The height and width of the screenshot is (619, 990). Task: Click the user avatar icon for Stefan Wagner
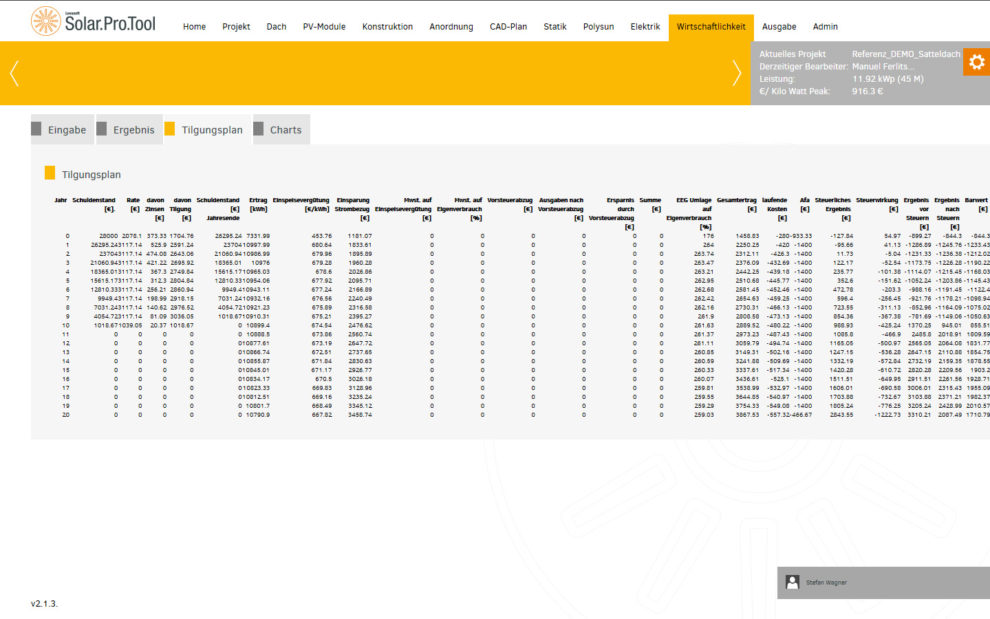pos(793,582)
